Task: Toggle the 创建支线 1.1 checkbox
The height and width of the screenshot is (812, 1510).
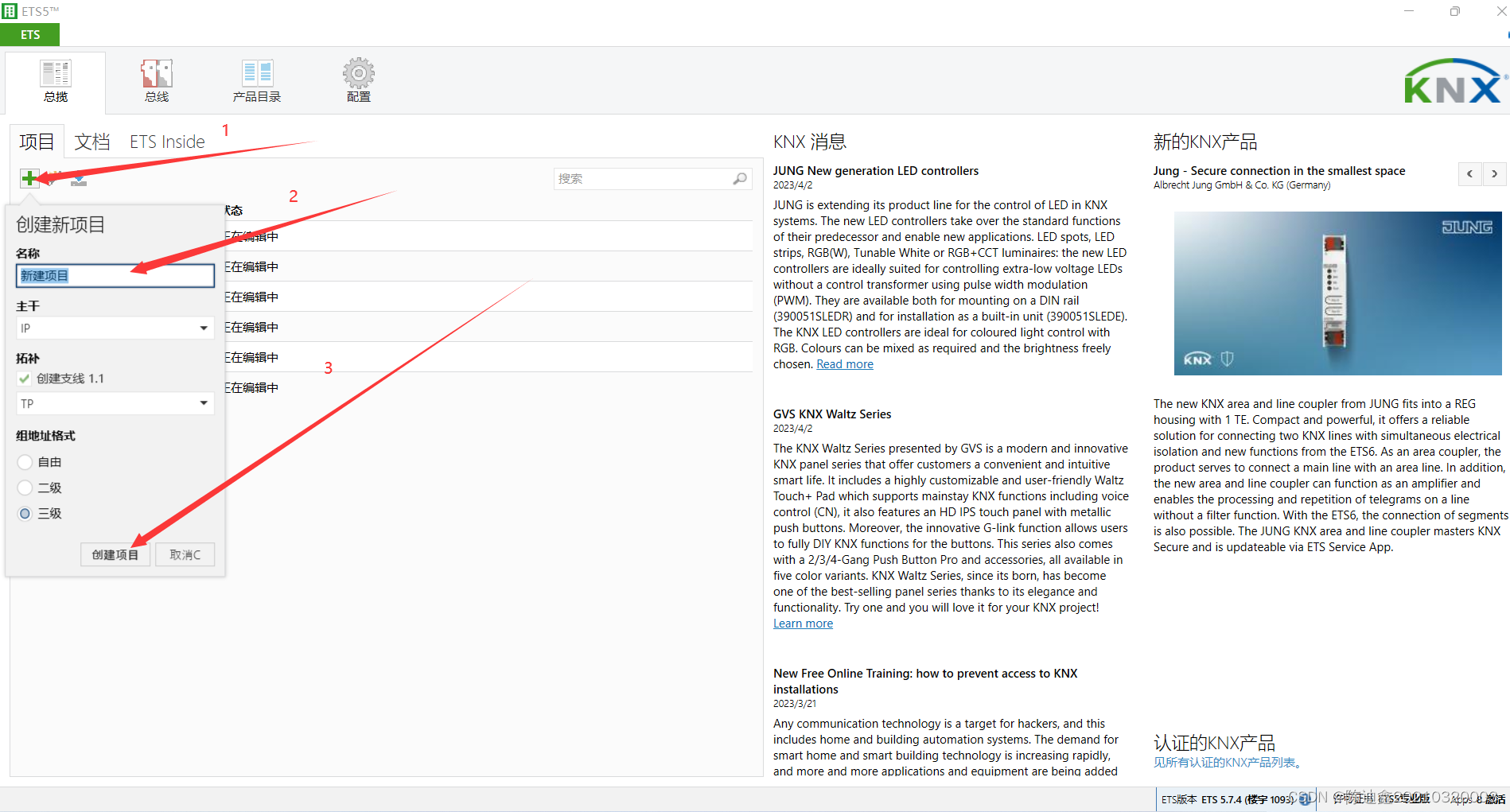Action: pyautogui.click(x=25, y=379)
